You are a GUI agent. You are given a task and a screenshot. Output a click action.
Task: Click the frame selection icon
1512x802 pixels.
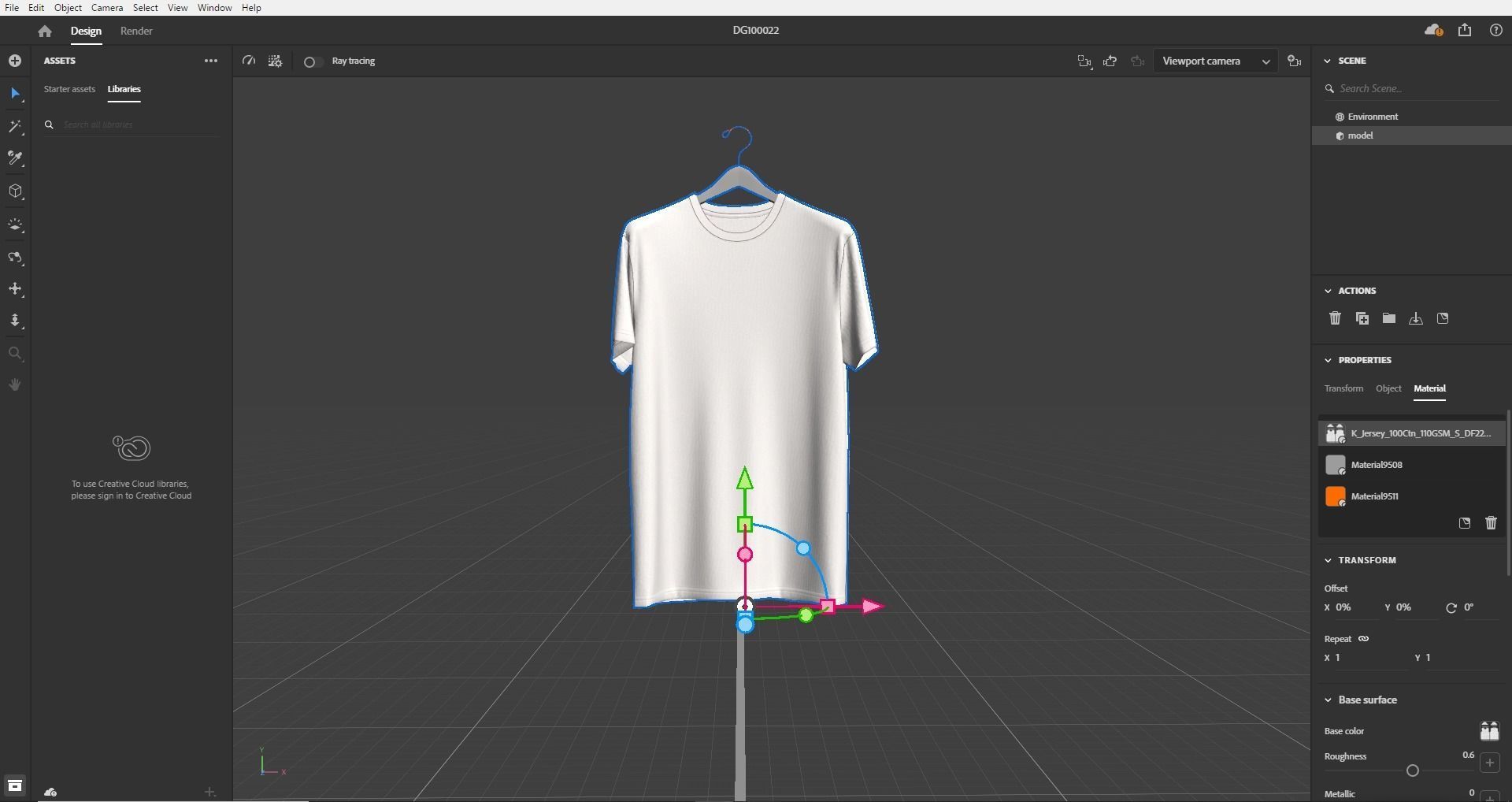click(x=1084, y=61)
